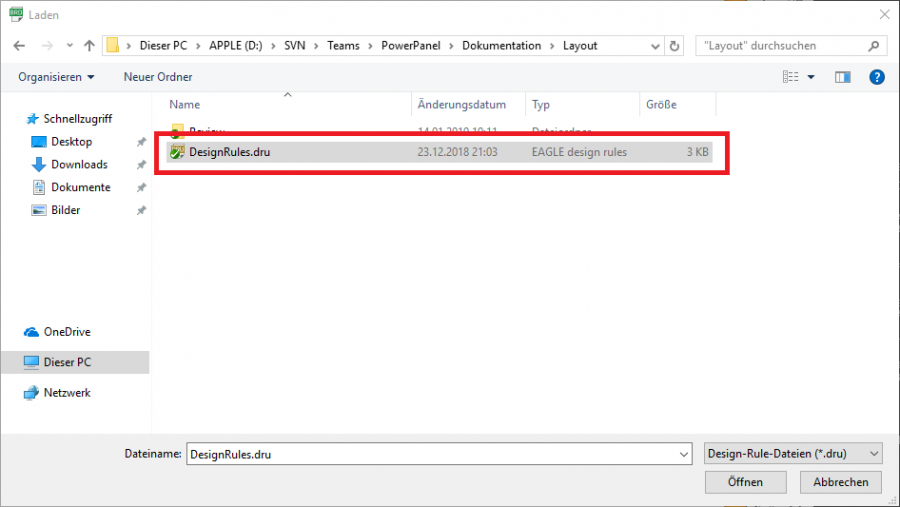Viewport: 900px width, 507px height.
Task: Open OneDrive in the sidebar
Action: [67, 332]
